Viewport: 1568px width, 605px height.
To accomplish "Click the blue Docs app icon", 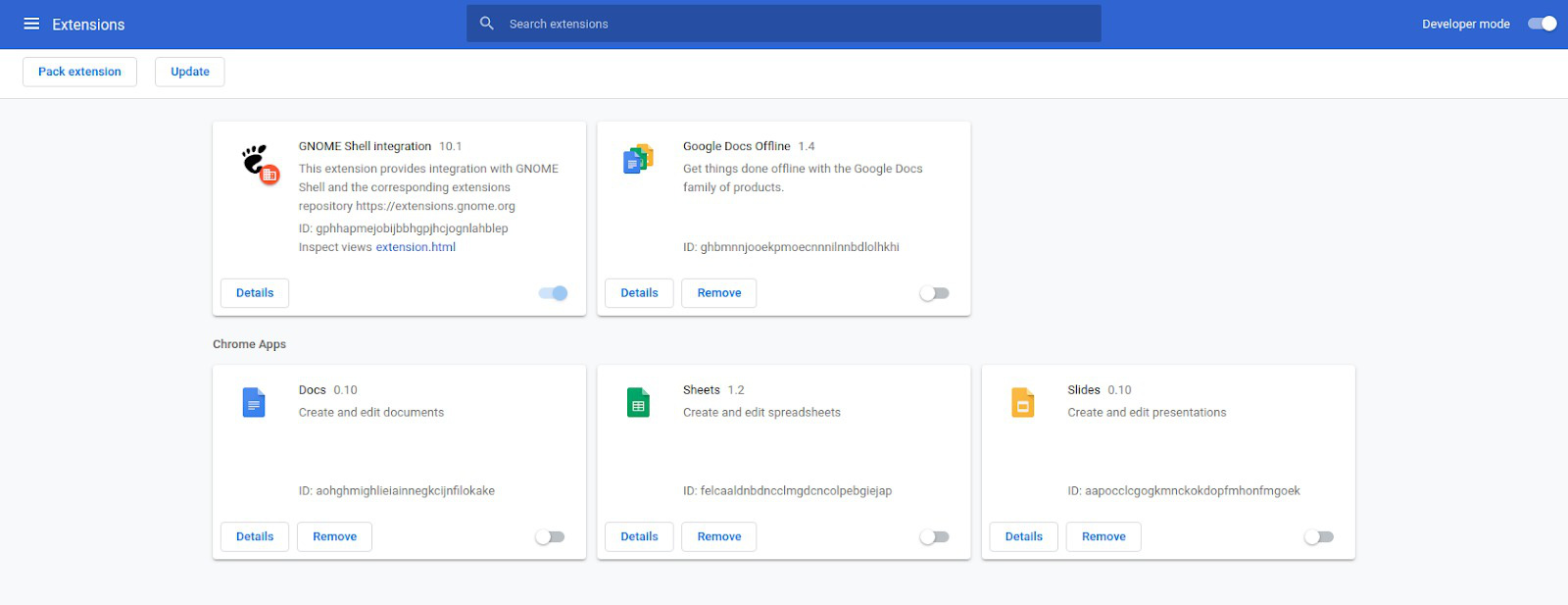I will point(254,402).
